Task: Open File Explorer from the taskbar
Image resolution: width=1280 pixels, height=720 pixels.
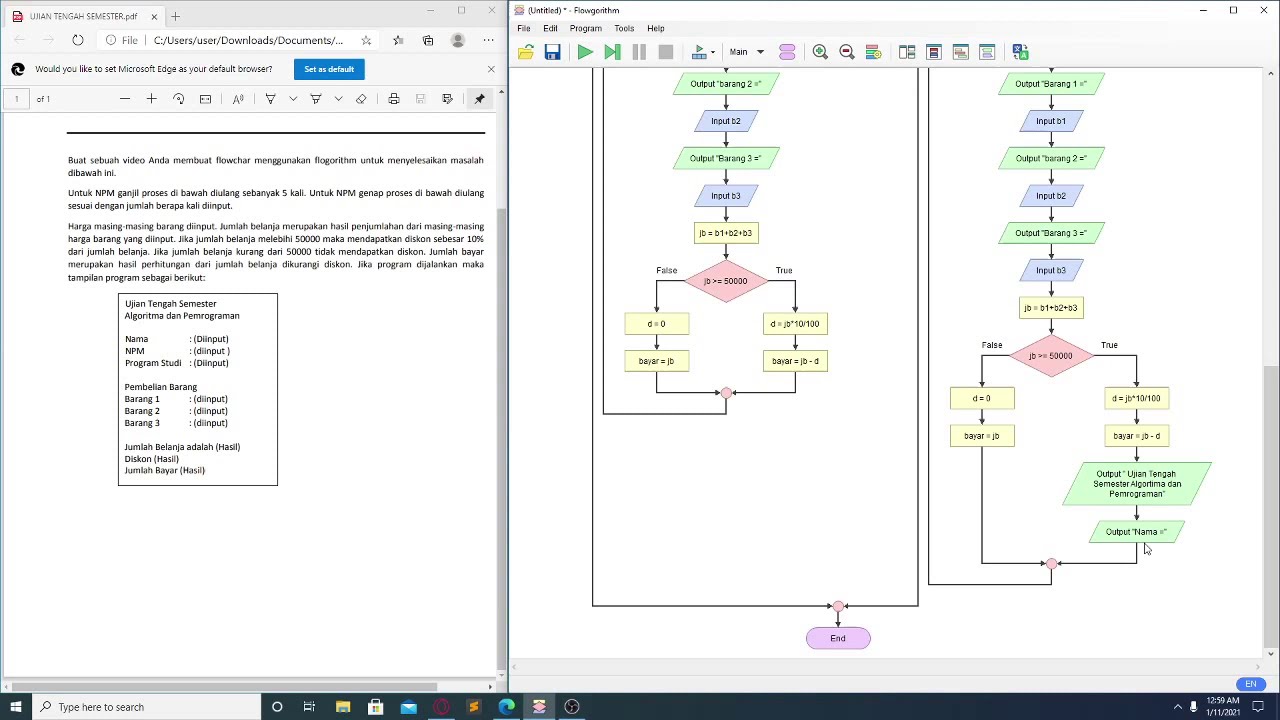Action: pos(343,707)
